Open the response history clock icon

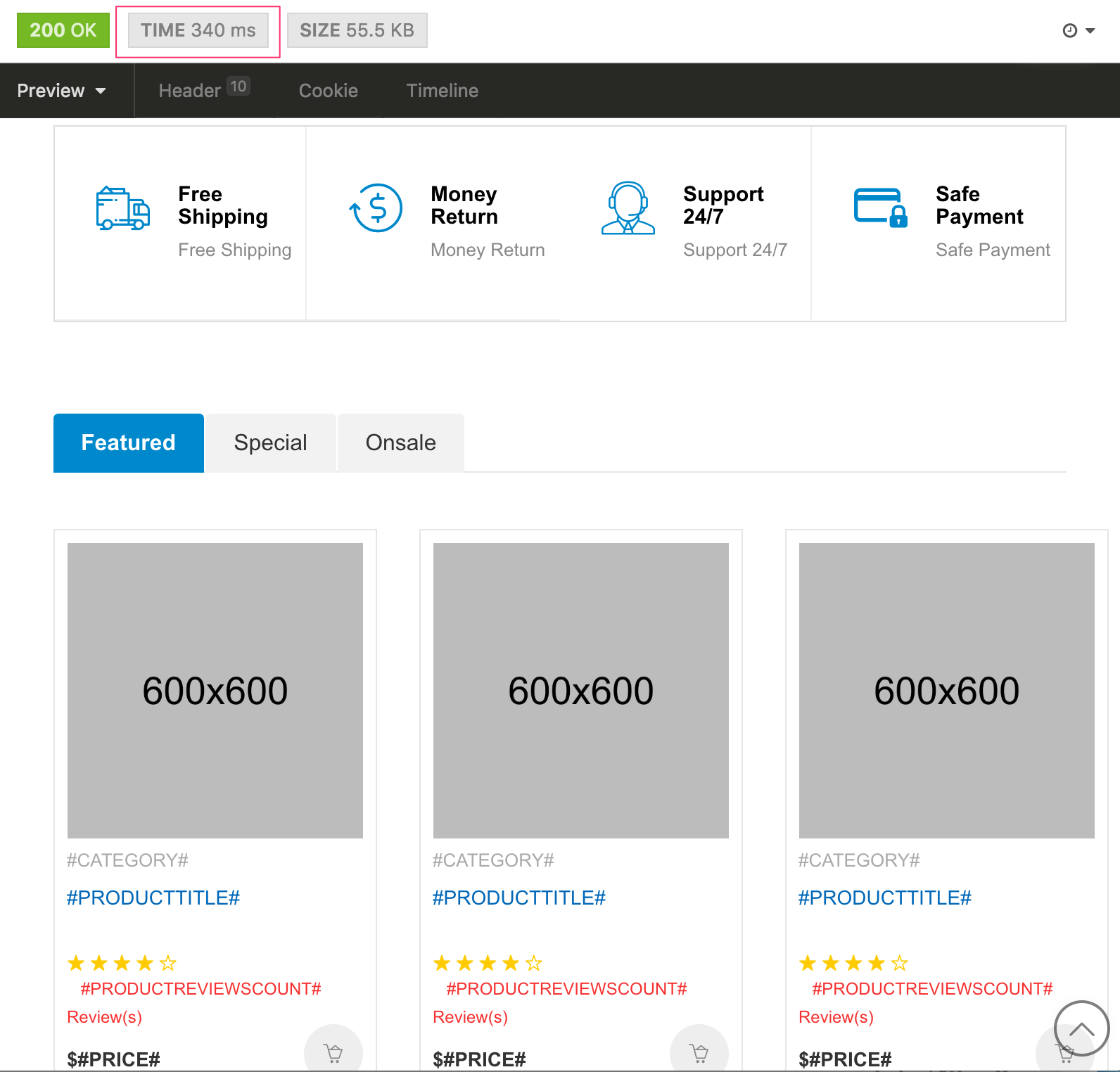click(1069, 30)
